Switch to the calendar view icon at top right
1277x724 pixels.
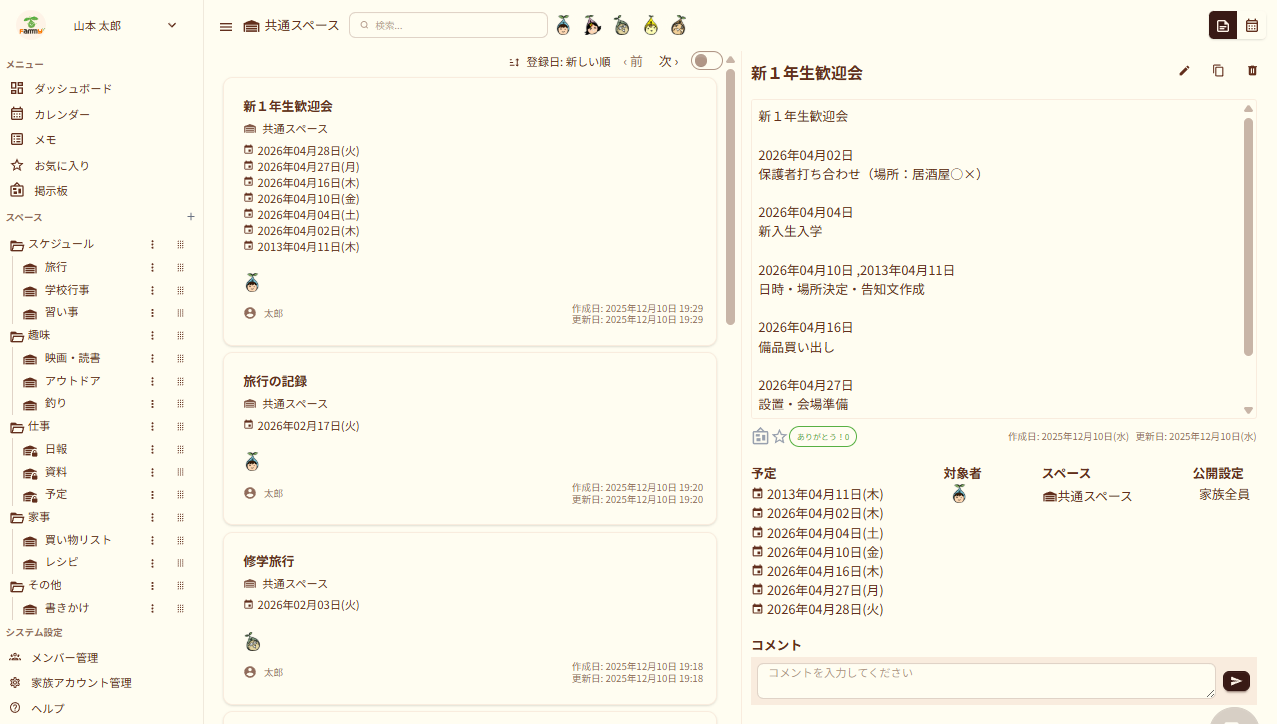(1252, 26)
